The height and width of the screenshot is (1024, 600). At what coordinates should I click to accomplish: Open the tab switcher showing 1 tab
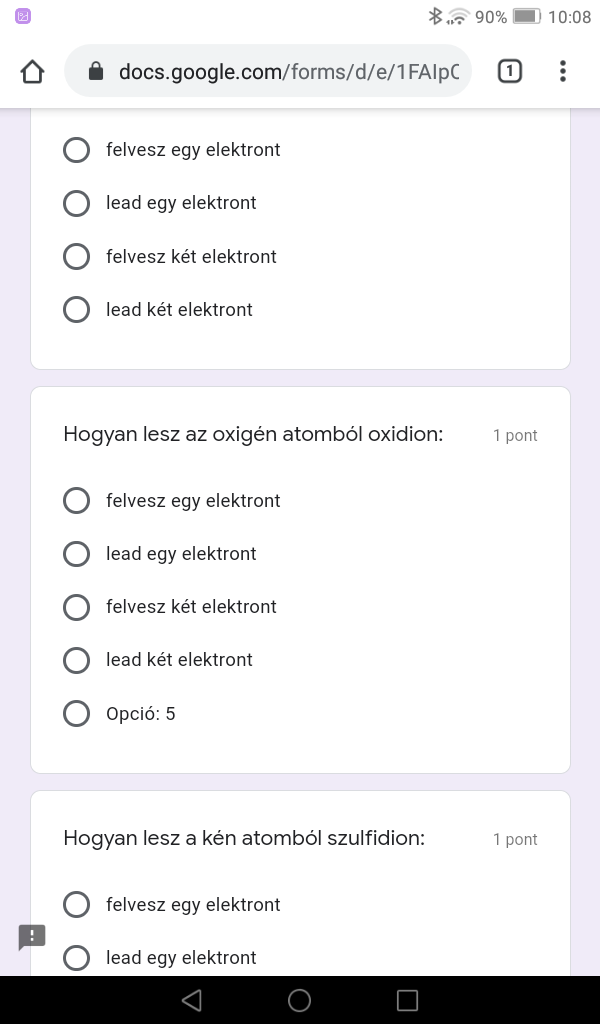point(509,71)
